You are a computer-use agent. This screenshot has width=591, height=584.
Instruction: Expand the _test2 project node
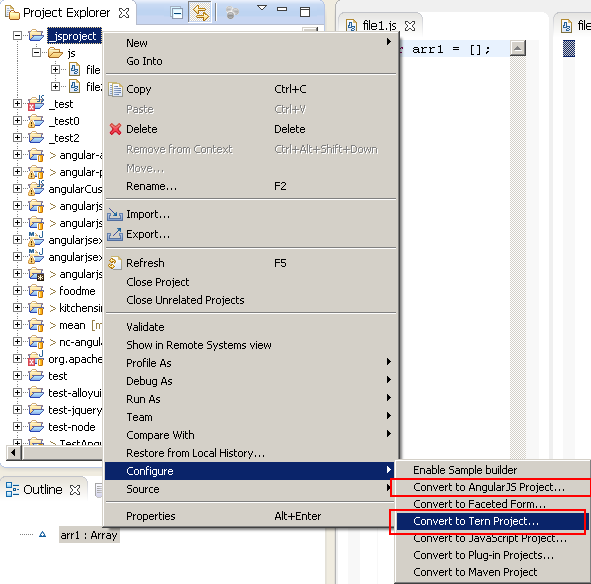pos(17,137)
